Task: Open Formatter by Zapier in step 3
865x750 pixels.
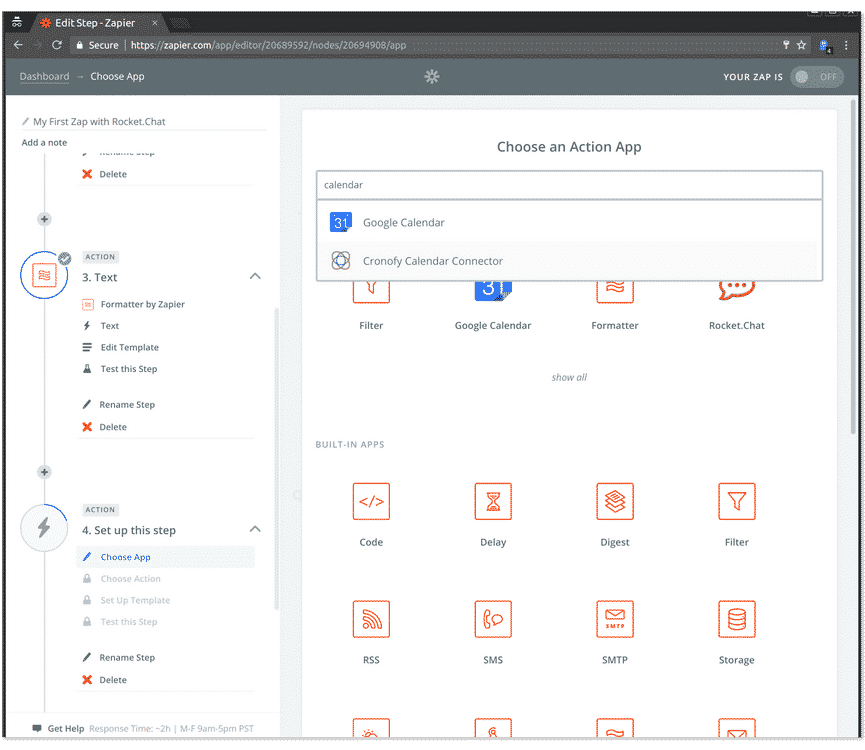Action: (x=142, y=304)
